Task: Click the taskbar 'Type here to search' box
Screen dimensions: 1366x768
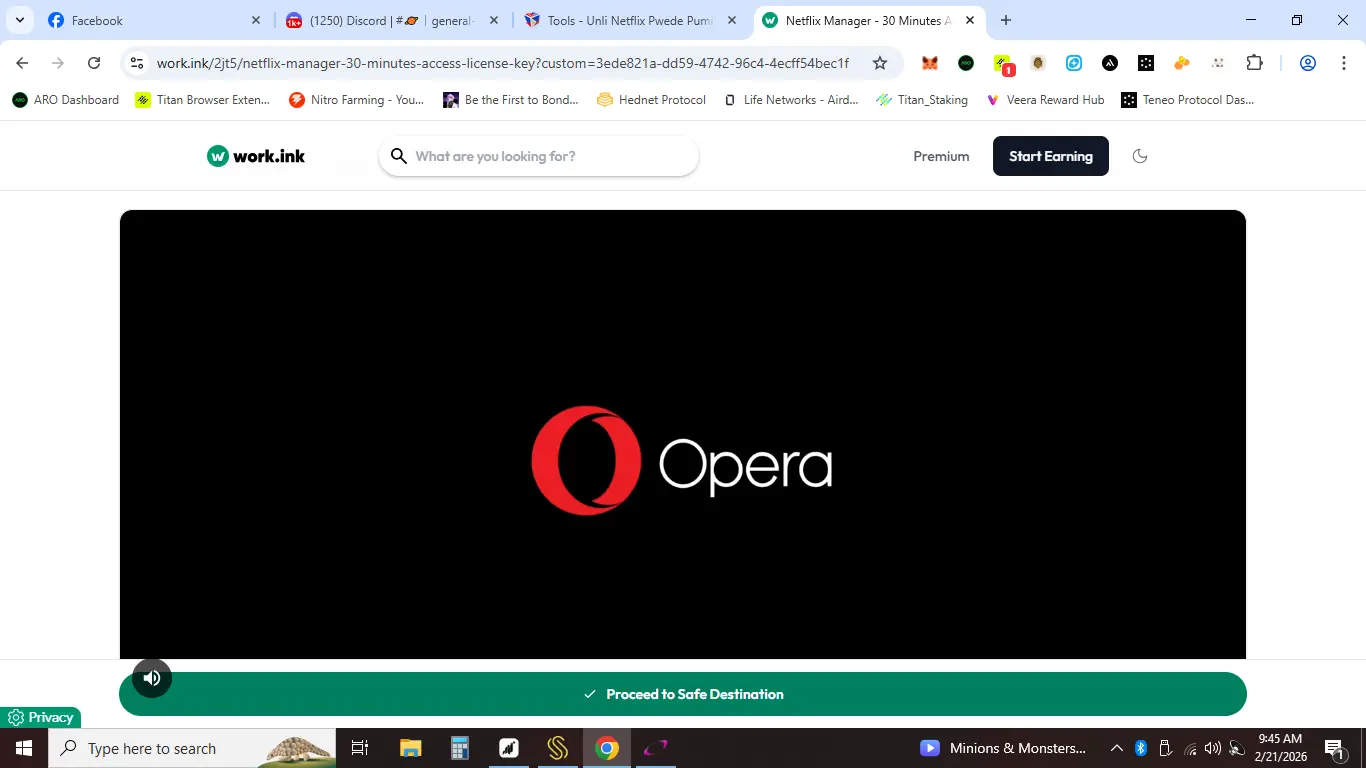Action: click(192, 748)
